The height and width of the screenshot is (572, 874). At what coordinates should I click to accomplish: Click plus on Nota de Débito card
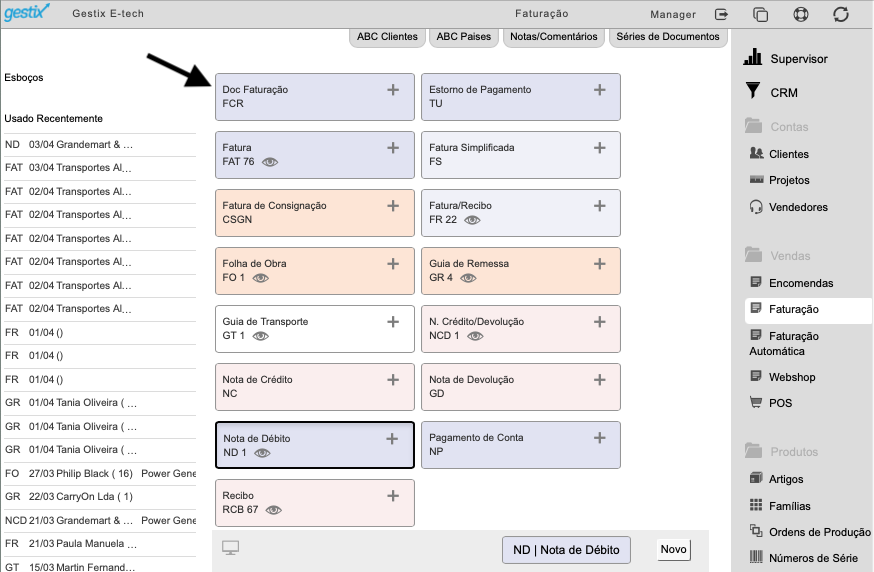(392, 439)
